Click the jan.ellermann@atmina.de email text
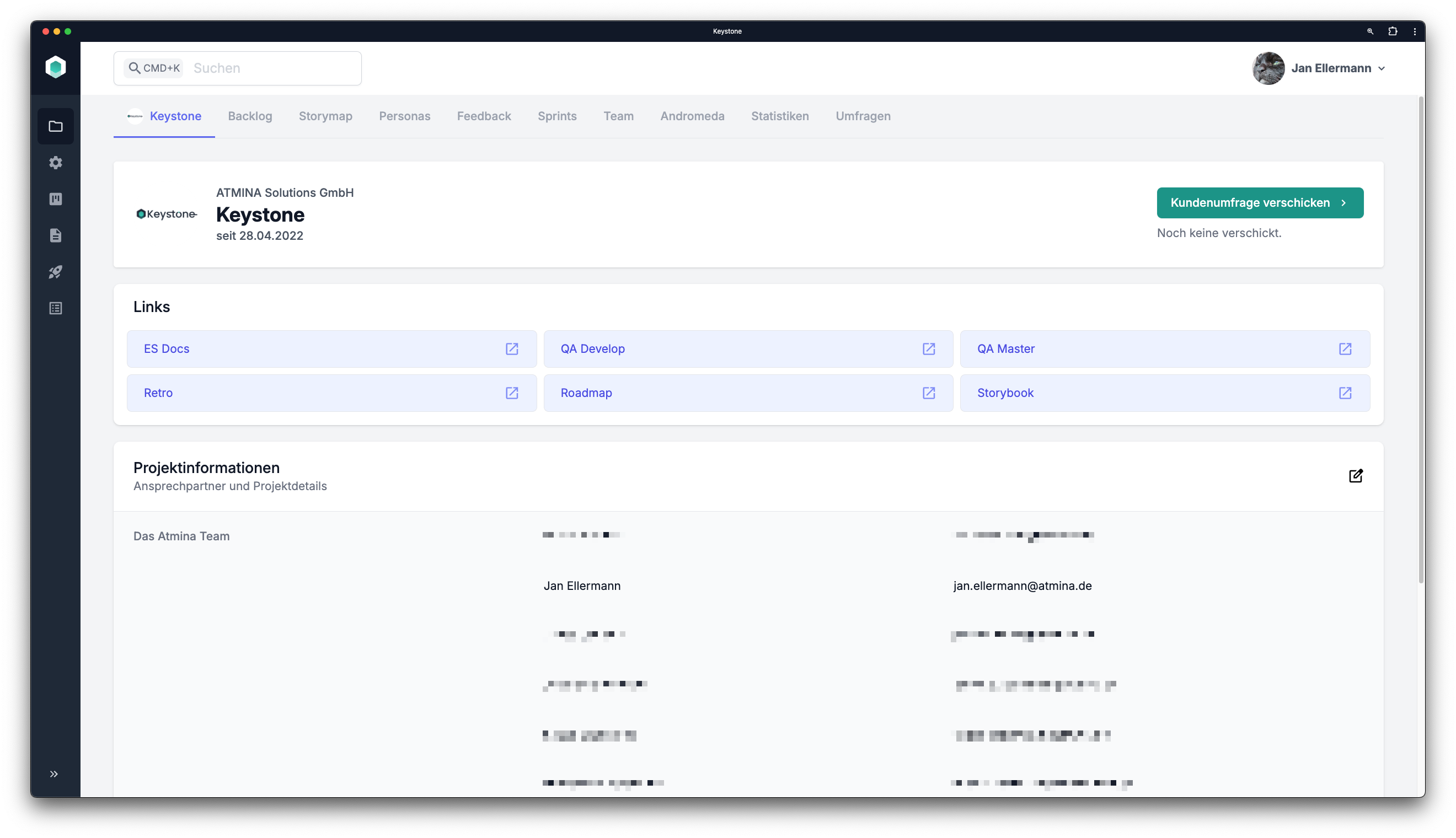Screen dimensions: 1456x838 1022,586
